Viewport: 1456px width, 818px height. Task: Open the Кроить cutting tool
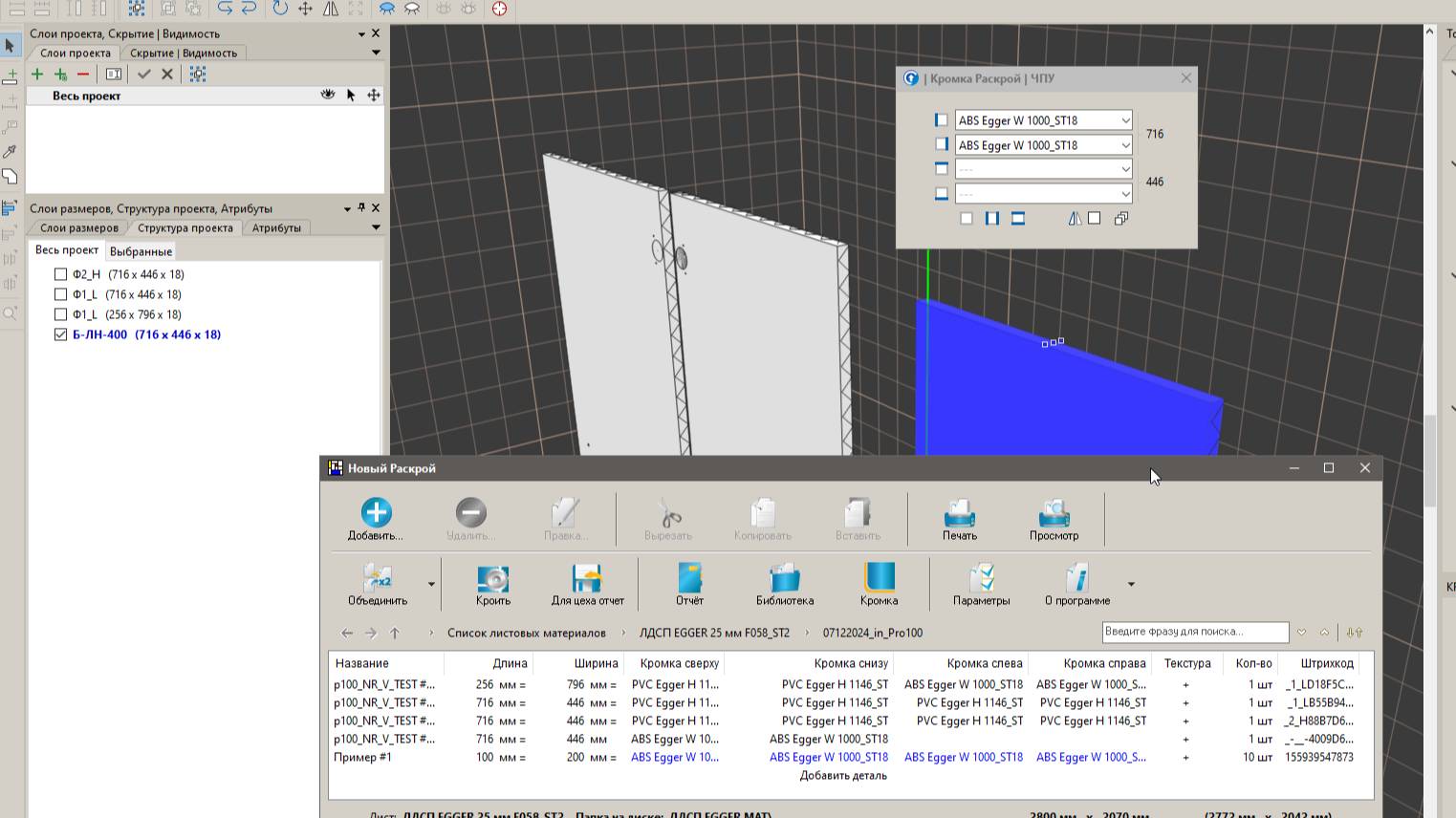493,584
